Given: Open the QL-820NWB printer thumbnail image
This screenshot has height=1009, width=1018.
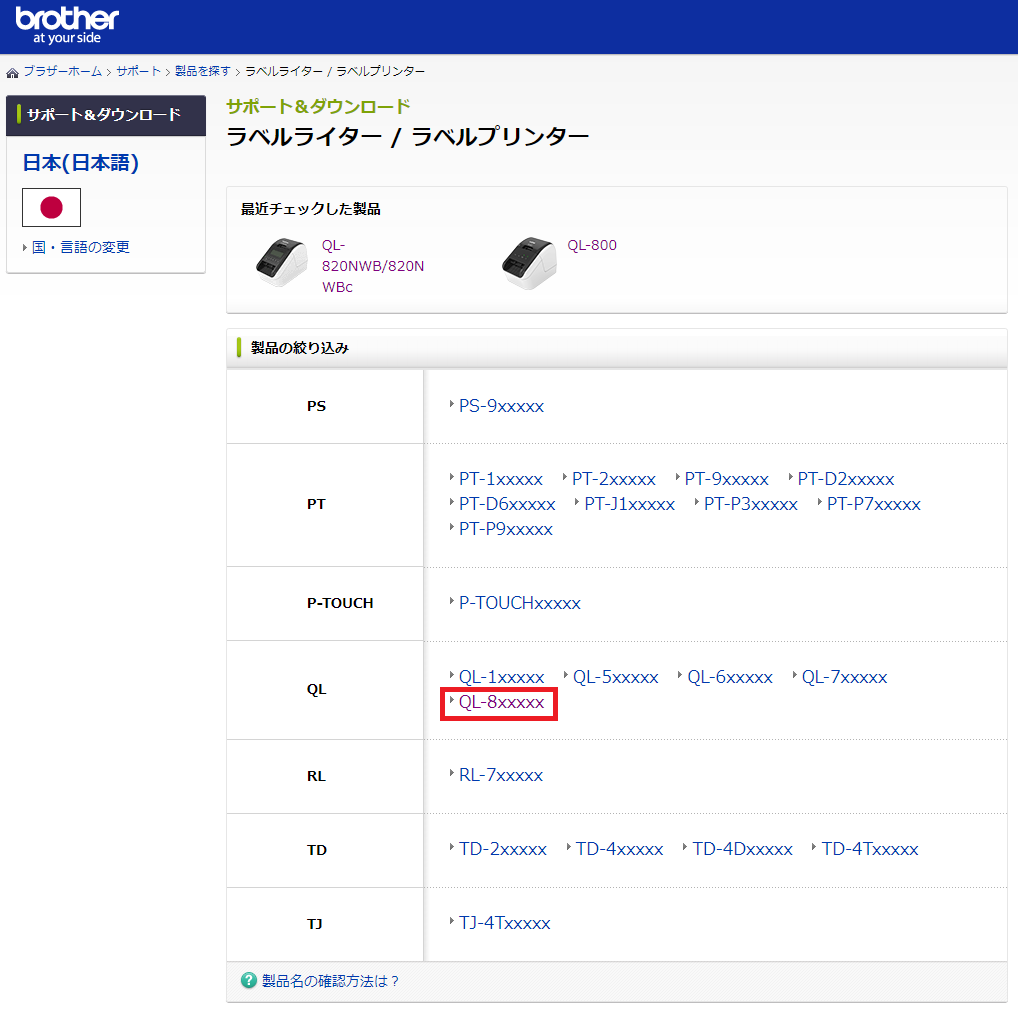Looking at the screenshot, I should coord(281,262).
